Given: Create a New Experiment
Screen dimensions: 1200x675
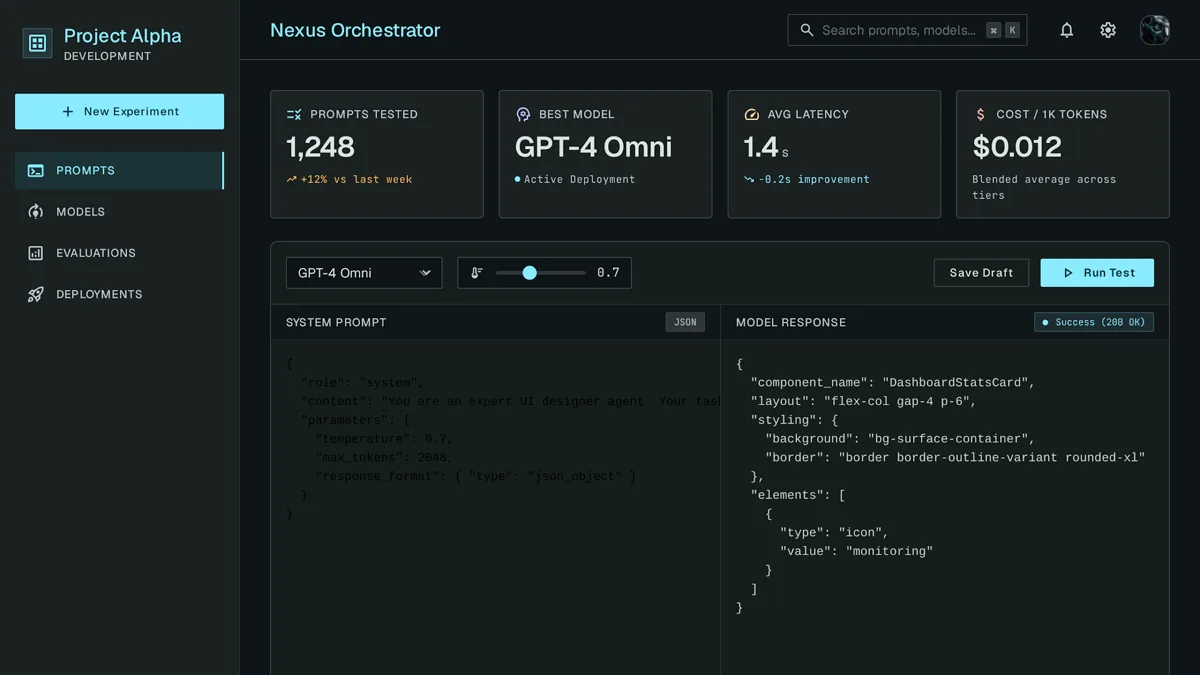Looking at the screenshot, I should pos(119,112).
